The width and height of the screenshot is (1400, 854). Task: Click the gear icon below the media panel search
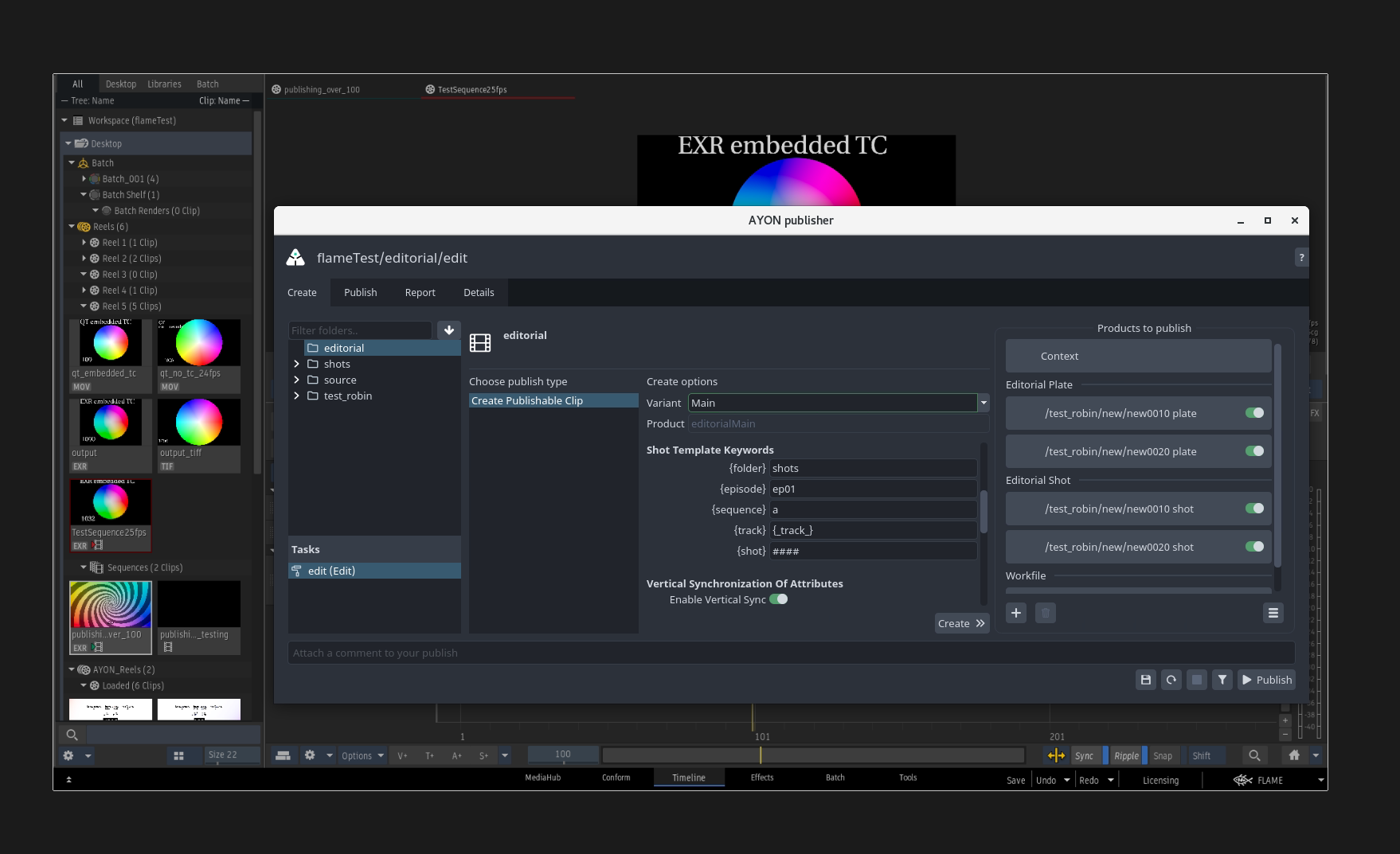[x=68, y=755]
